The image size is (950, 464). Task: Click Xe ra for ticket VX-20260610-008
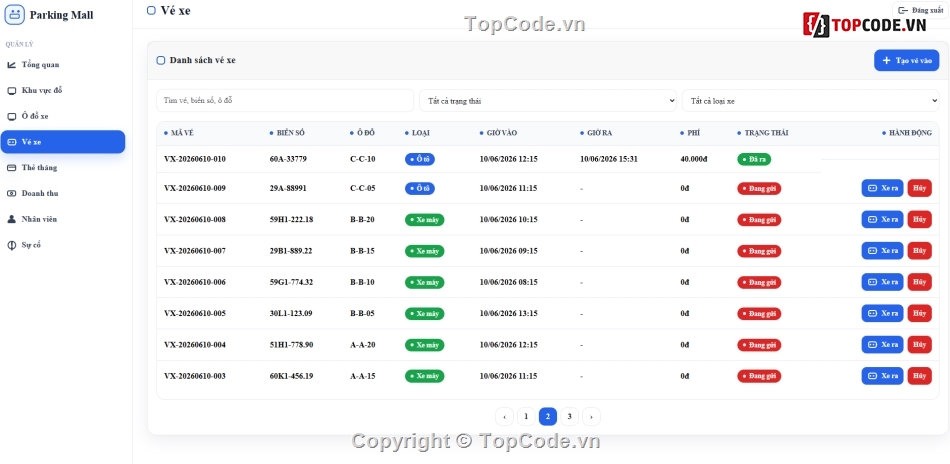tap(882, 220)
